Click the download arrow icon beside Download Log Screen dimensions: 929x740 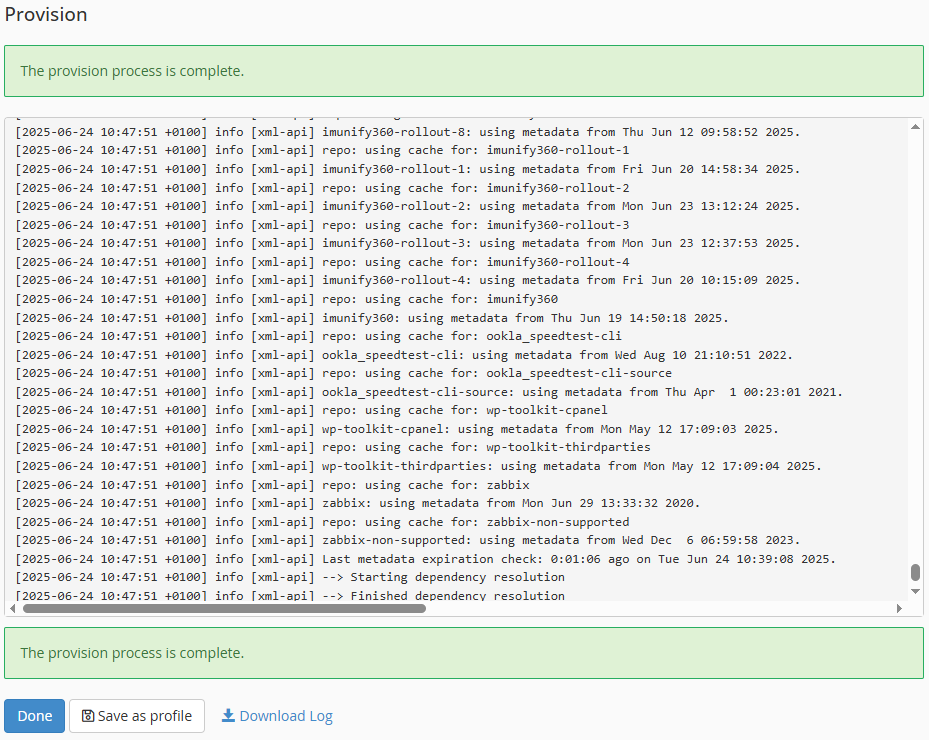pyautogui.click(x=228, y=716)
